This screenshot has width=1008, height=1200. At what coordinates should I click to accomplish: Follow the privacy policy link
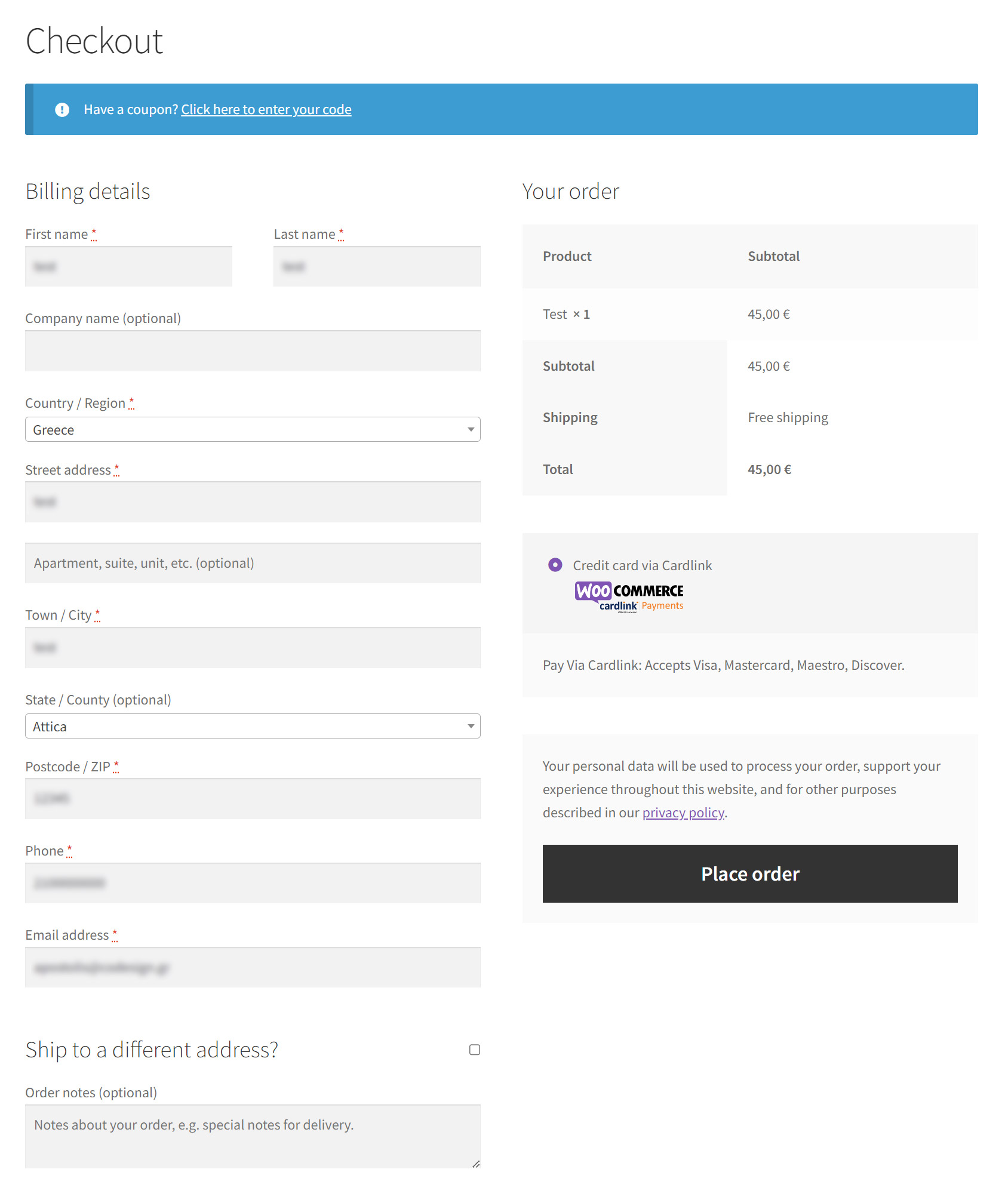click(683, 813)
